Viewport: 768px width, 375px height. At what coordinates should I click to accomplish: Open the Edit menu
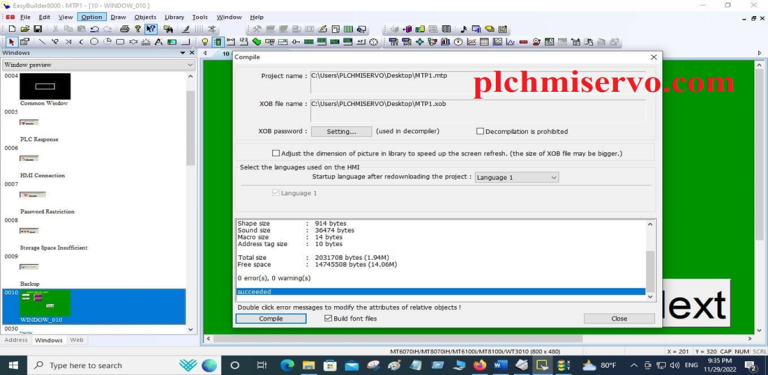(x=45, y=17)
